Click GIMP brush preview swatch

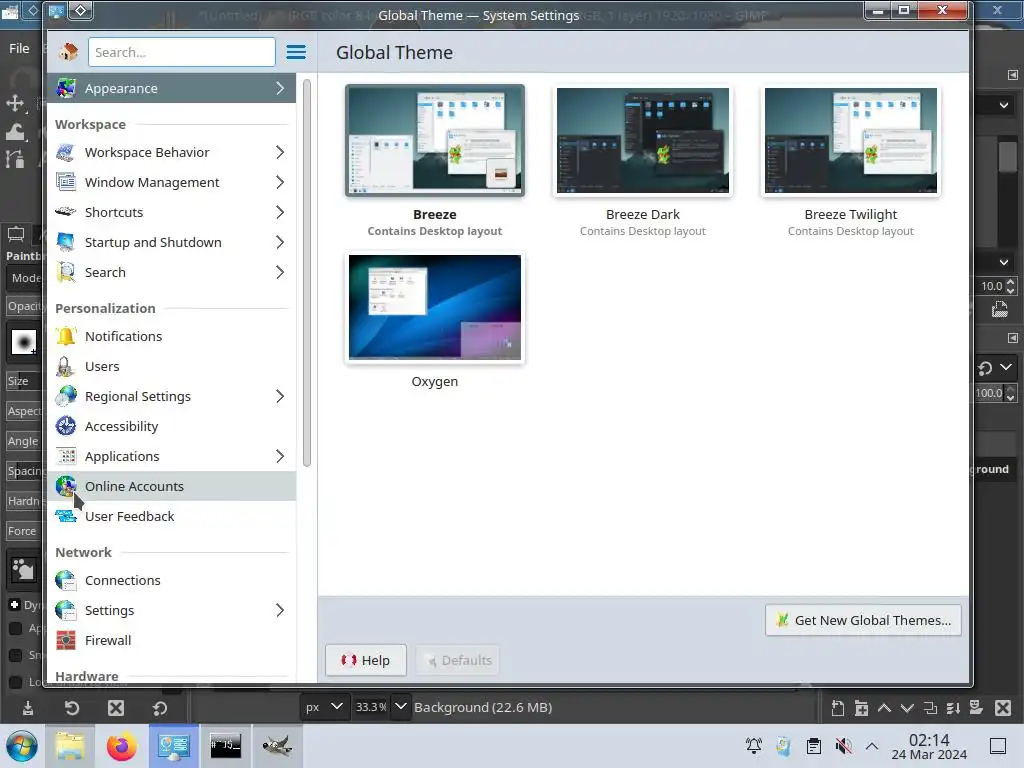(x=24, y=342)
